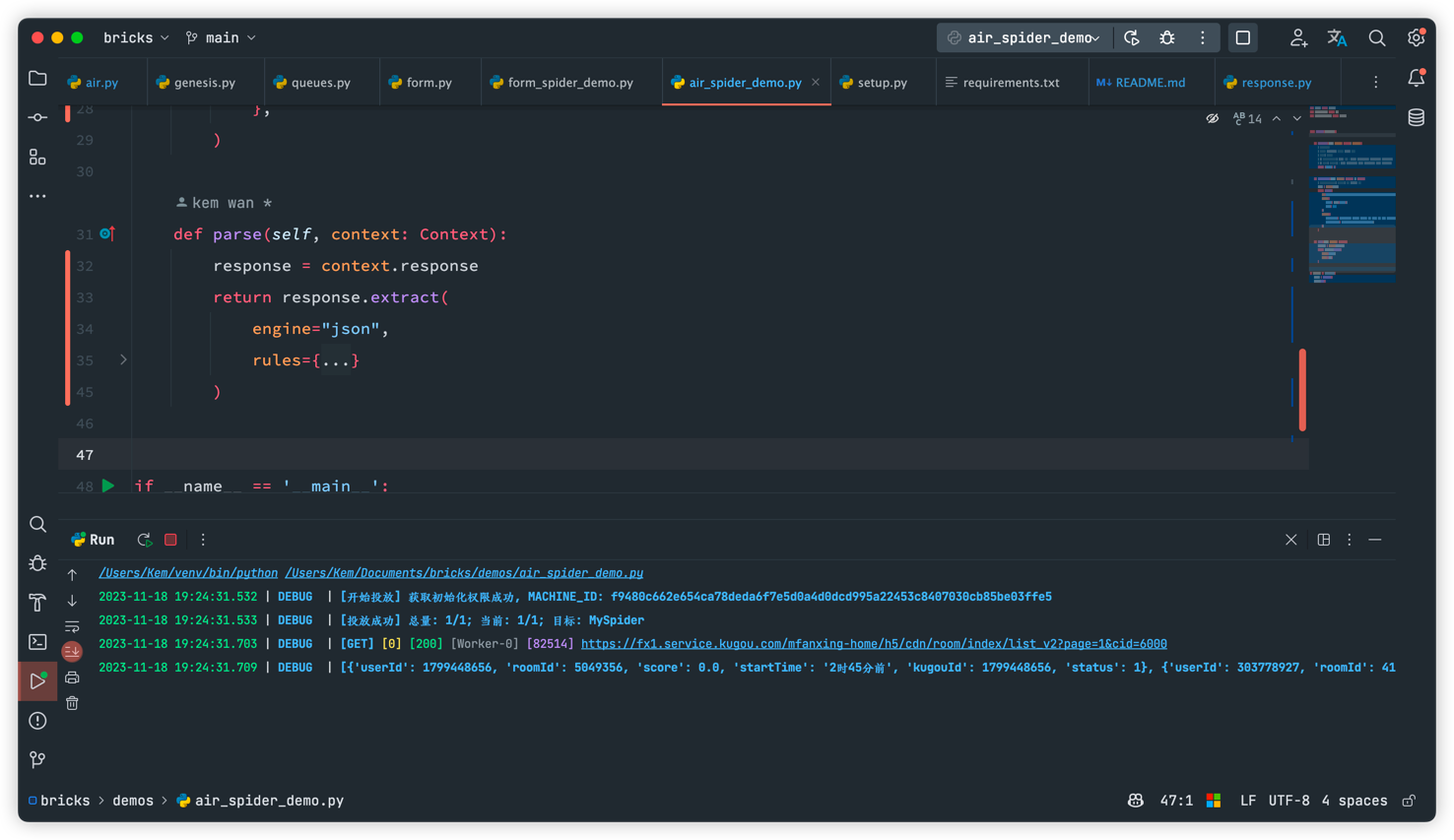Run air_spider_demo from top toolbar
Viewport: 1454px width, 840px height.
pos(1132,37)
